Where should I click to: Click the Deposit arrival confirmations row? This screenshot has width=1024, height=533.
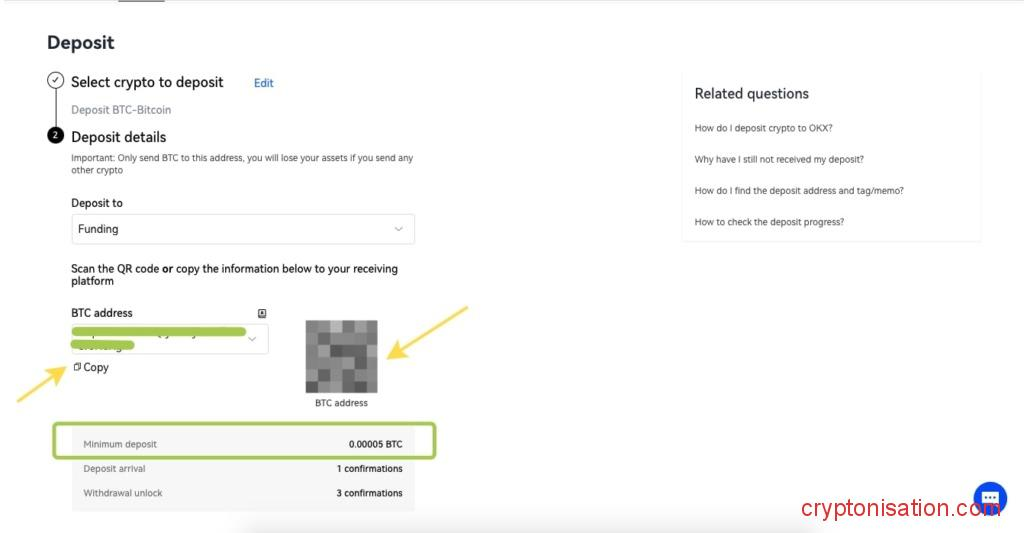coord(243,468)
